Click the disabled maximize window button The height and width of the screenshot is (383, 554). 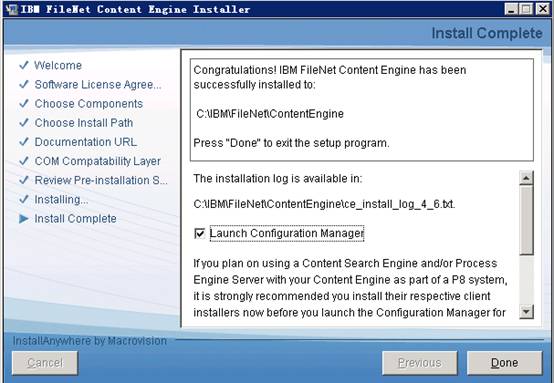click(x=526, y=9)
